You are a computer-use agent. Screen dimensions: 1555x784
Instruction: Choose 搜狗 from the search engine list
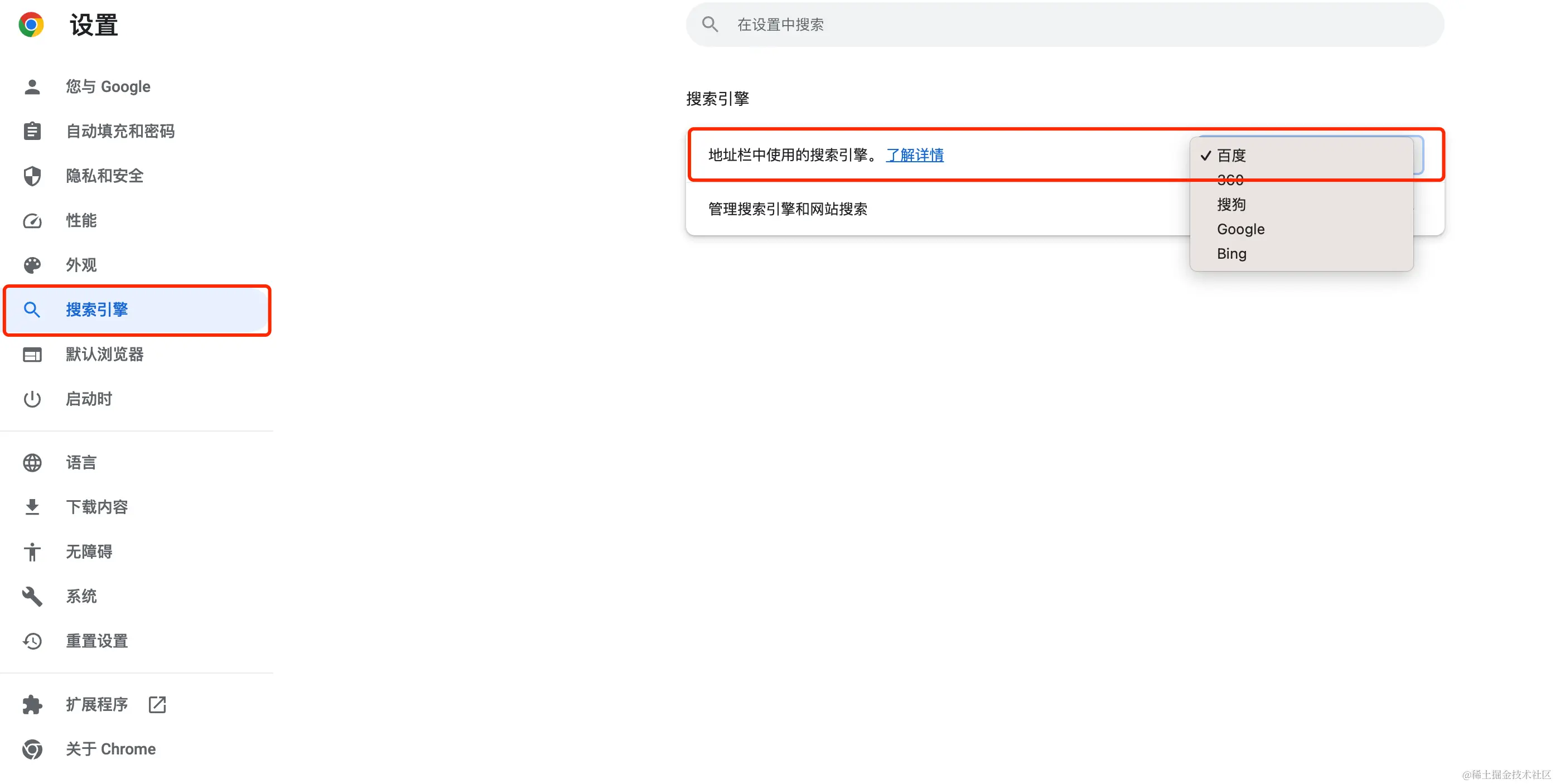click(x=1232, y=205)
